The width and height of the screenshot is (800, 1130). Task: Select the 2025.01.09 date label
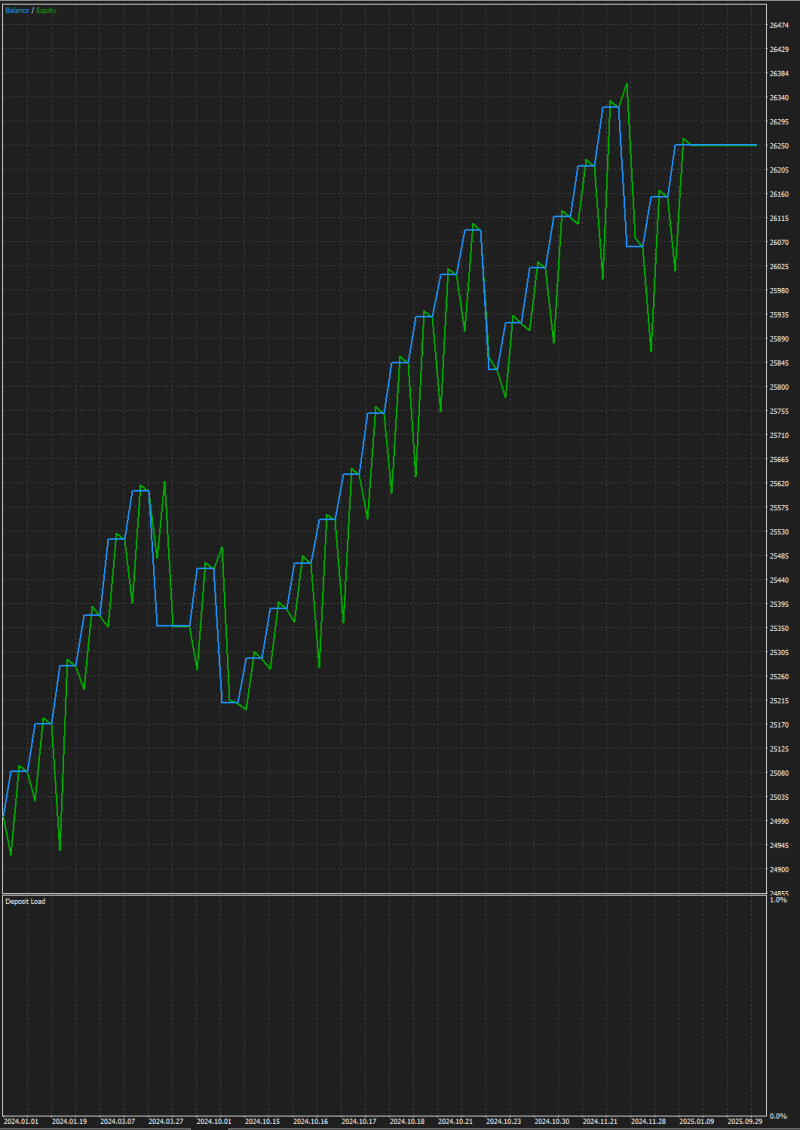pyautogui.click(x=697, y=1121)
